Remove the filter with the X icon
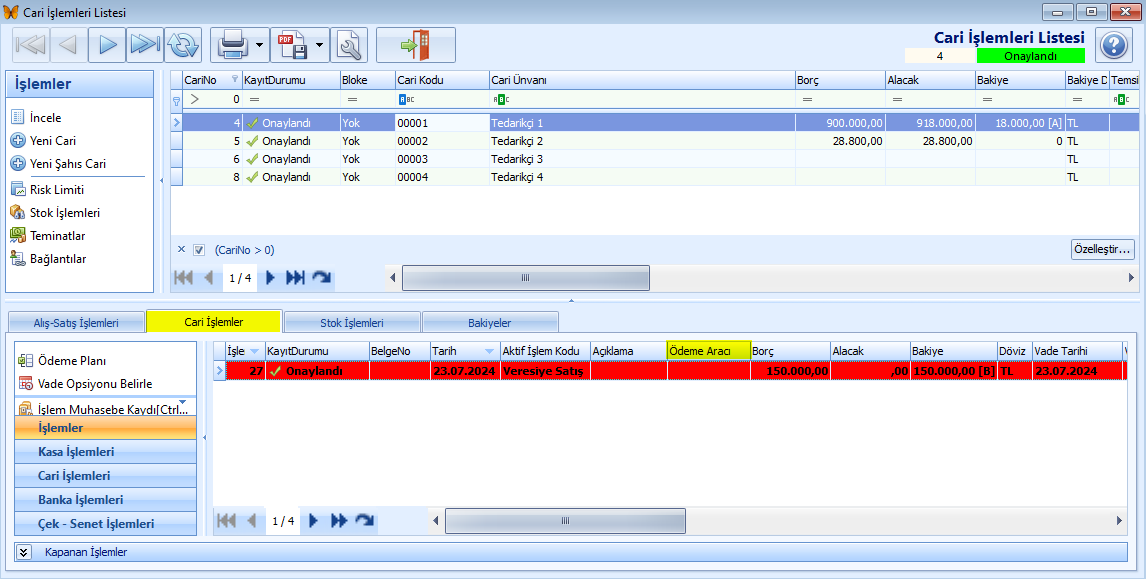The height and width of the screenshot is (579, 1146). tap(181, 249)
